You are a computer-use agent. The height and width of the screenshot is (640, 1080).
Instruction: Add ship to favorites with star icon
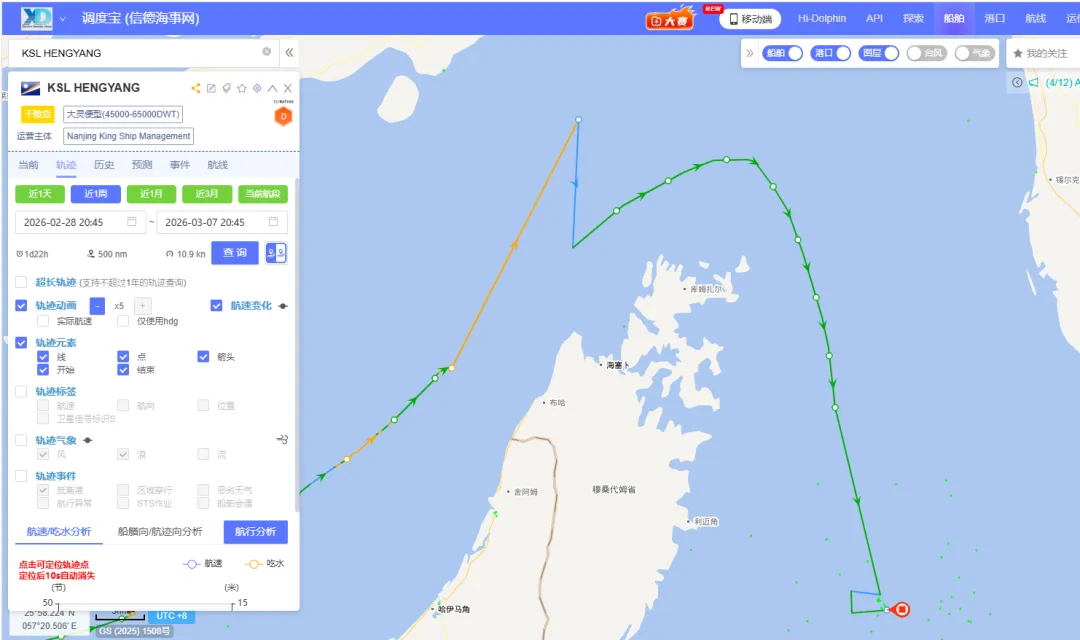point(242,88)
